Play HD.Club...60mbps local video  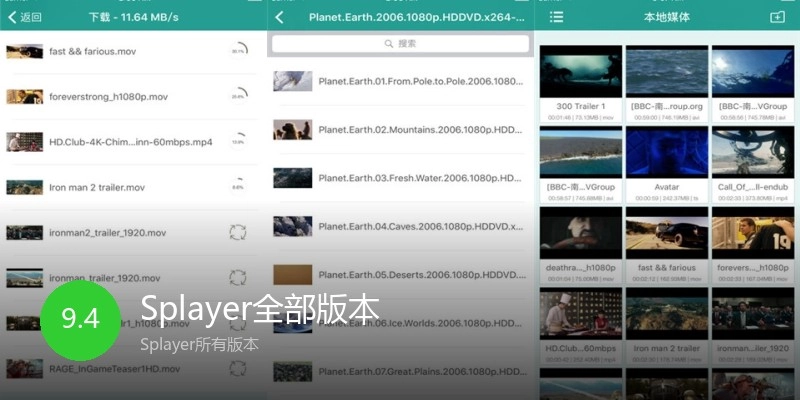581,326
